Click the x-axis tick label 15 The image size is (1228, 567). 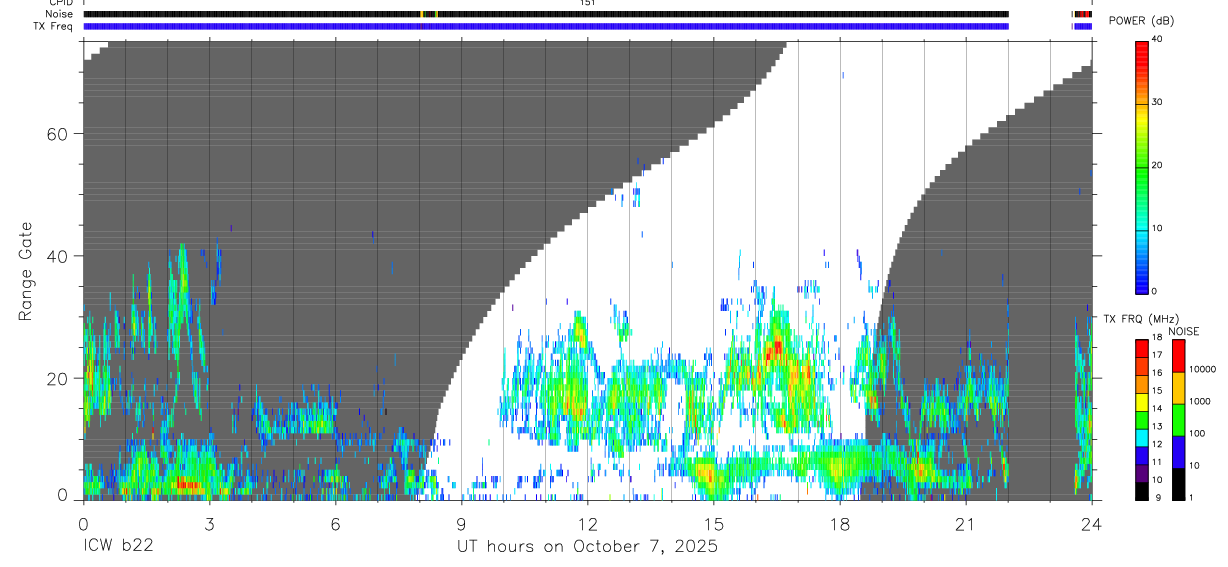coord(713,524)
